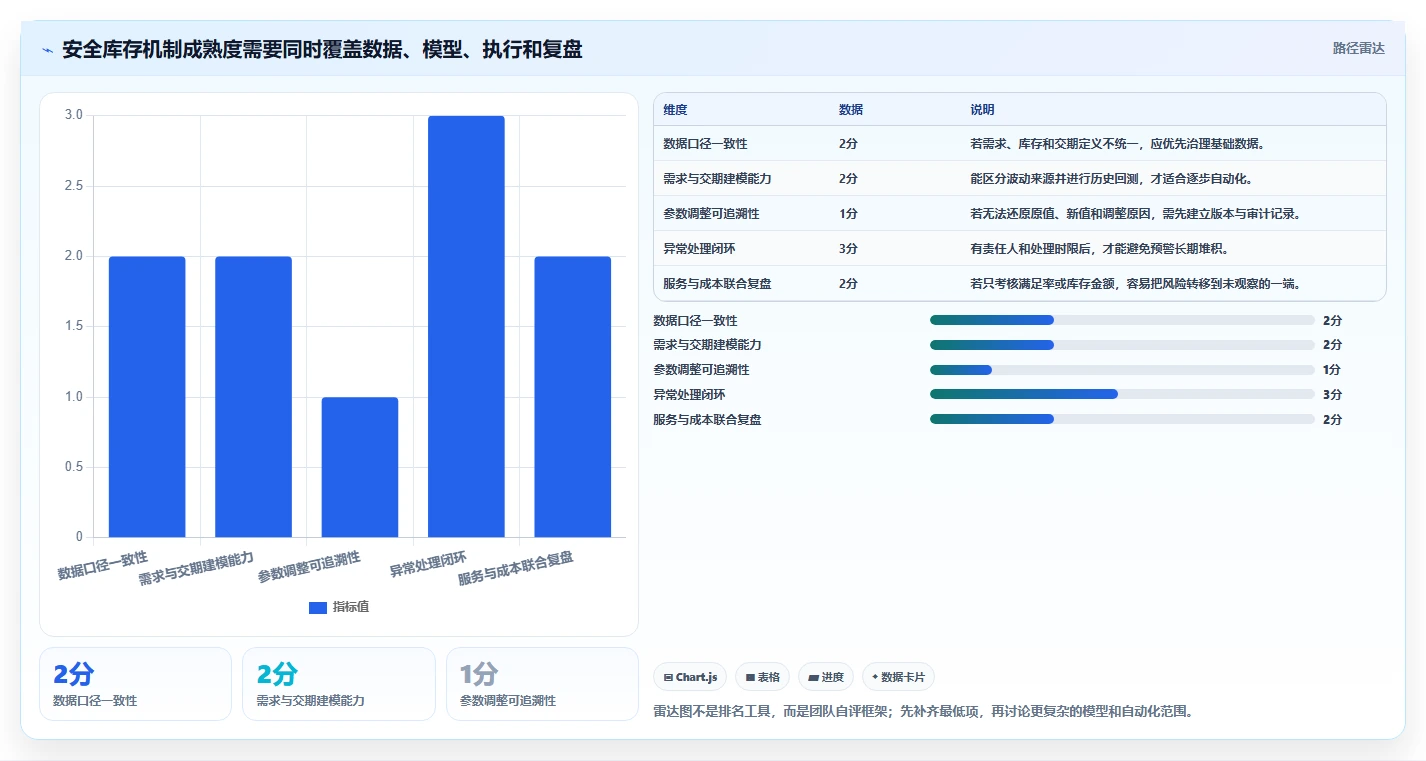
Task: Select table row 需求与交期建模能力
Action: [x=1020, y=179]
